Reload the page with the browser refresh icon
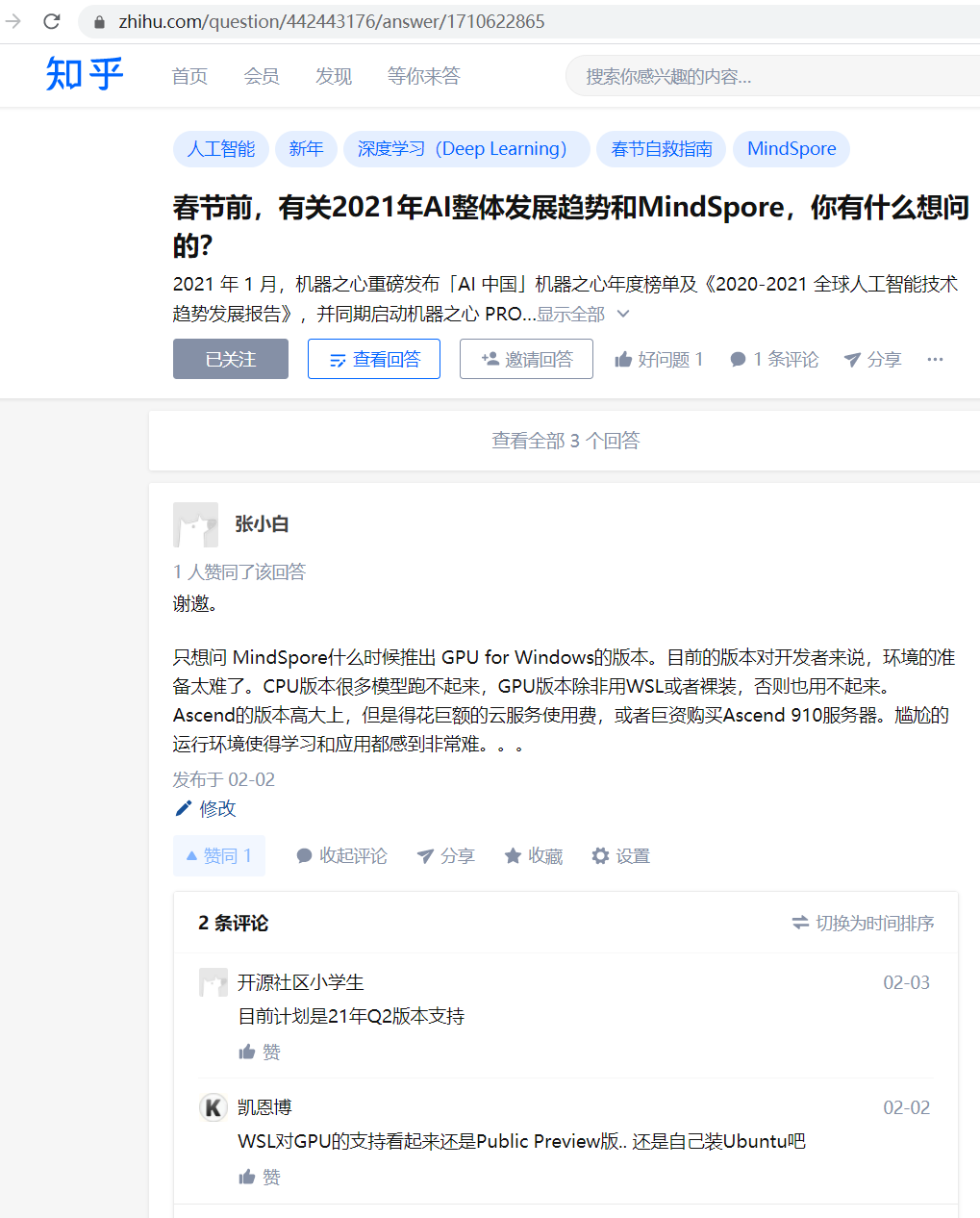Screen dimensions: 980x1218 tap(52, 21)
